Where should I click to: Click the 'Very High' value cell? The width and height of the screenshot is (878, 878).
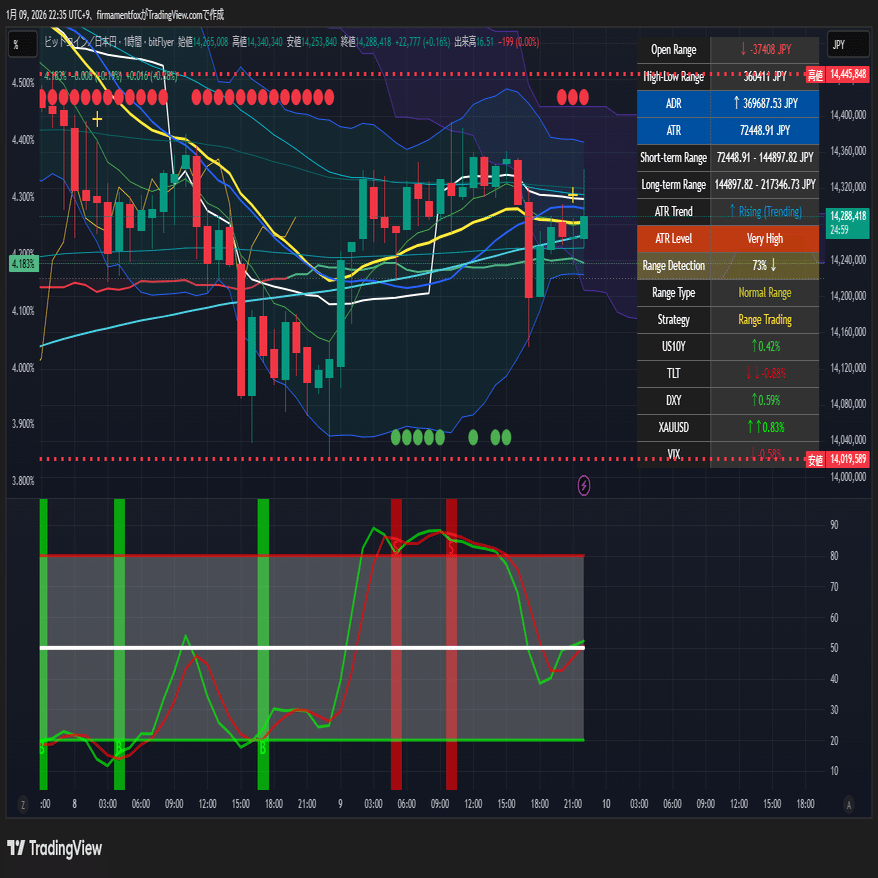[x=765, y=239]
